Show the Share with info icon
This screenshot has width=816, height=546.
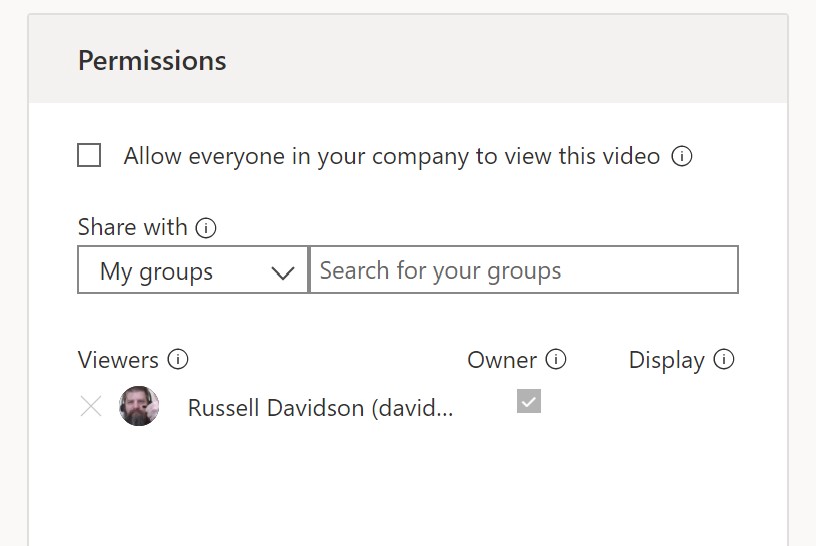point(206,227)
